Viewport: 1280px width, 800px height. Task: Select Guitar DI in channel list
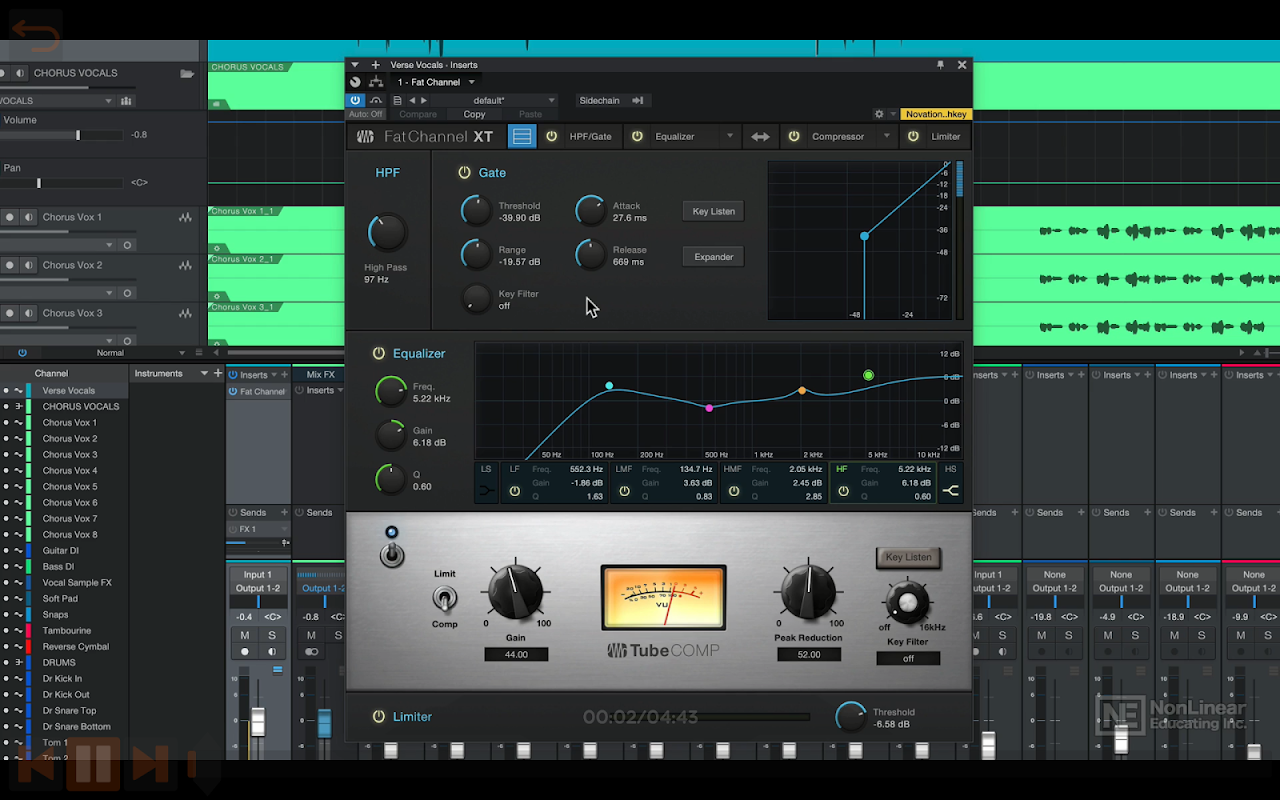[x=60, y=551]
